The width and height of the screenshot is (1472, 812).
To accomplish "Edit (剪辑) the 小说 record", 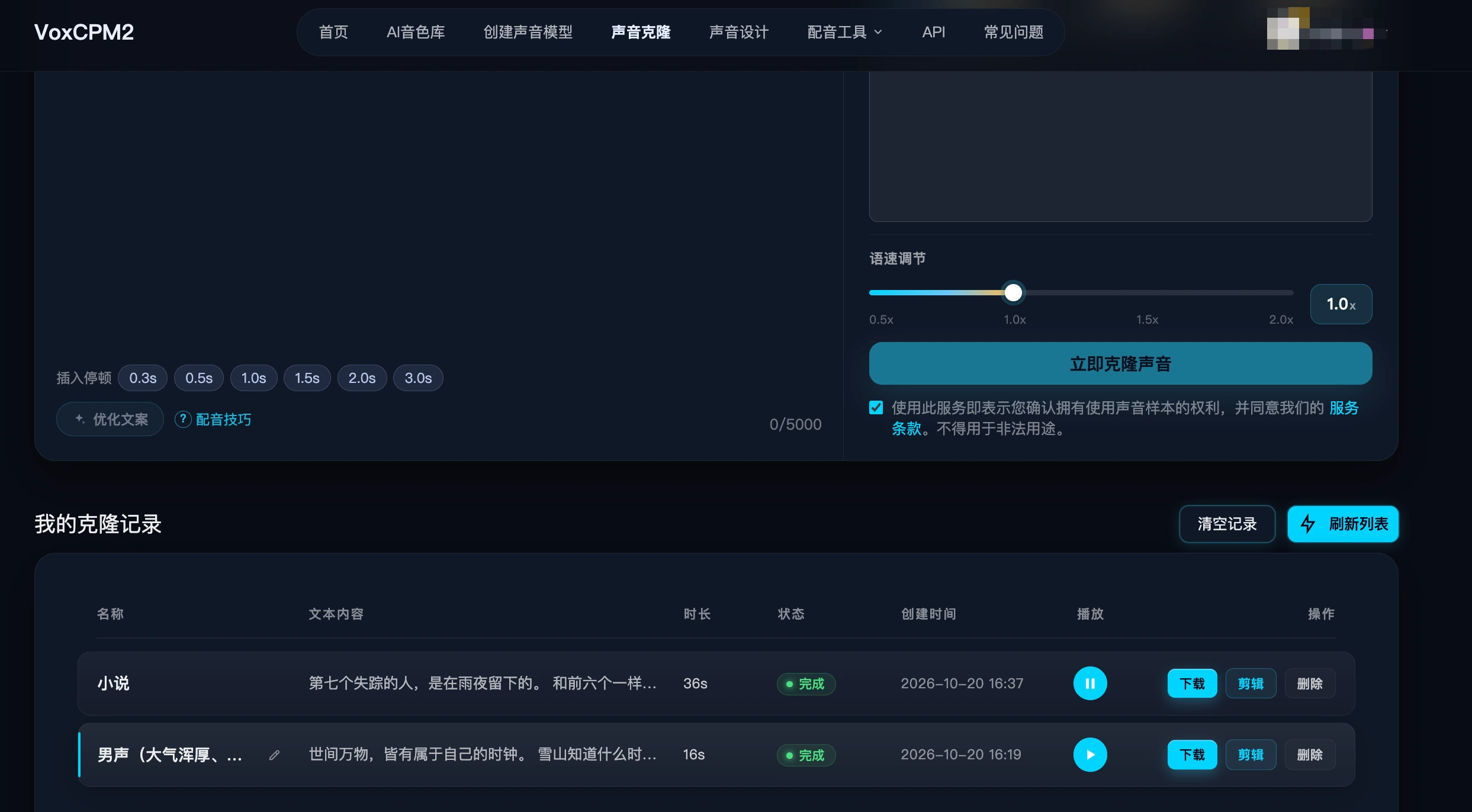I will click(x=1251, y=684).
